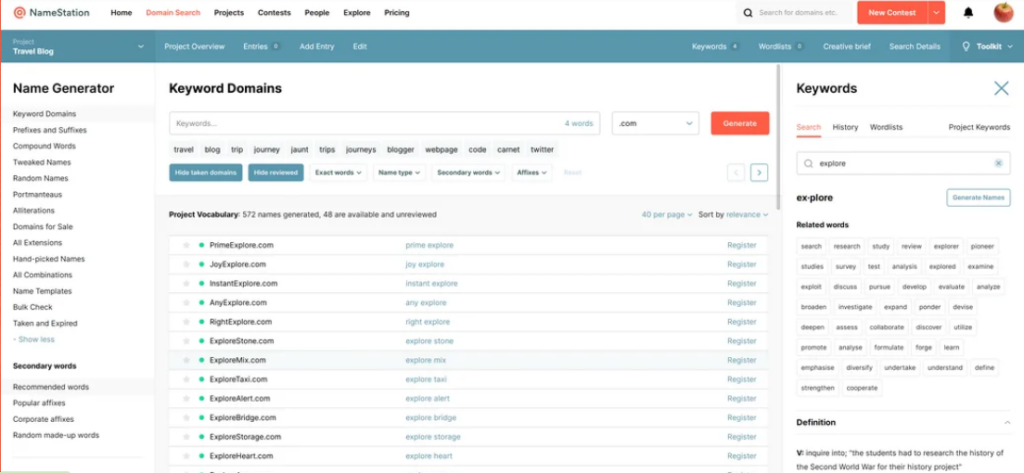Switch to Wordlists tab in Keywords panel
Viewport: 1024px width, 473px height.
(x=886, y=127)
